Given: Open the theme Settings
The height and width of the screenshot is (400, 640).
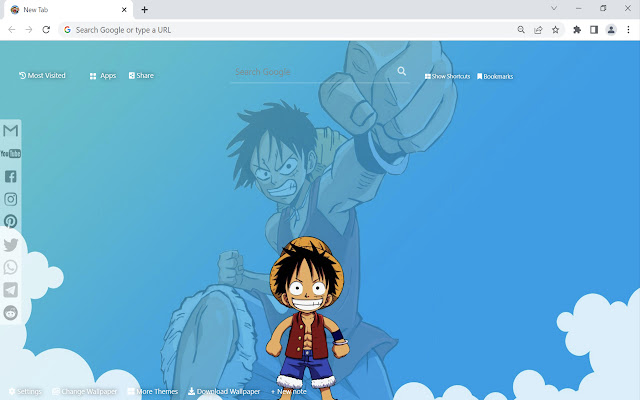Looking at the screenshot, I should click(25, 391).
